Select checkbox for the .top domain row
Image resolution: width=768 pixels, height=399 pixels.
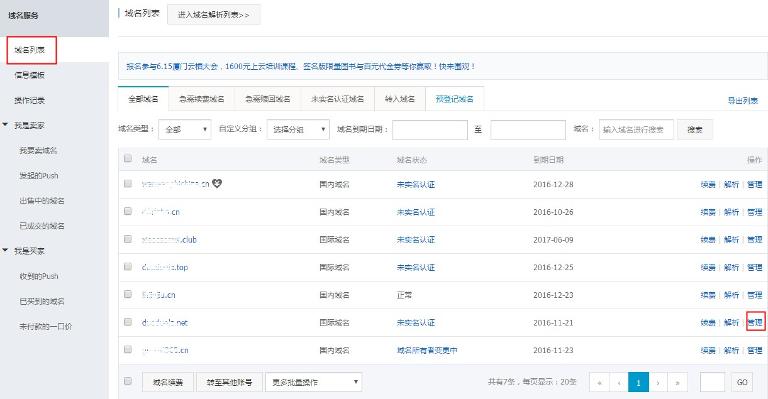click(x=128, y=266)
